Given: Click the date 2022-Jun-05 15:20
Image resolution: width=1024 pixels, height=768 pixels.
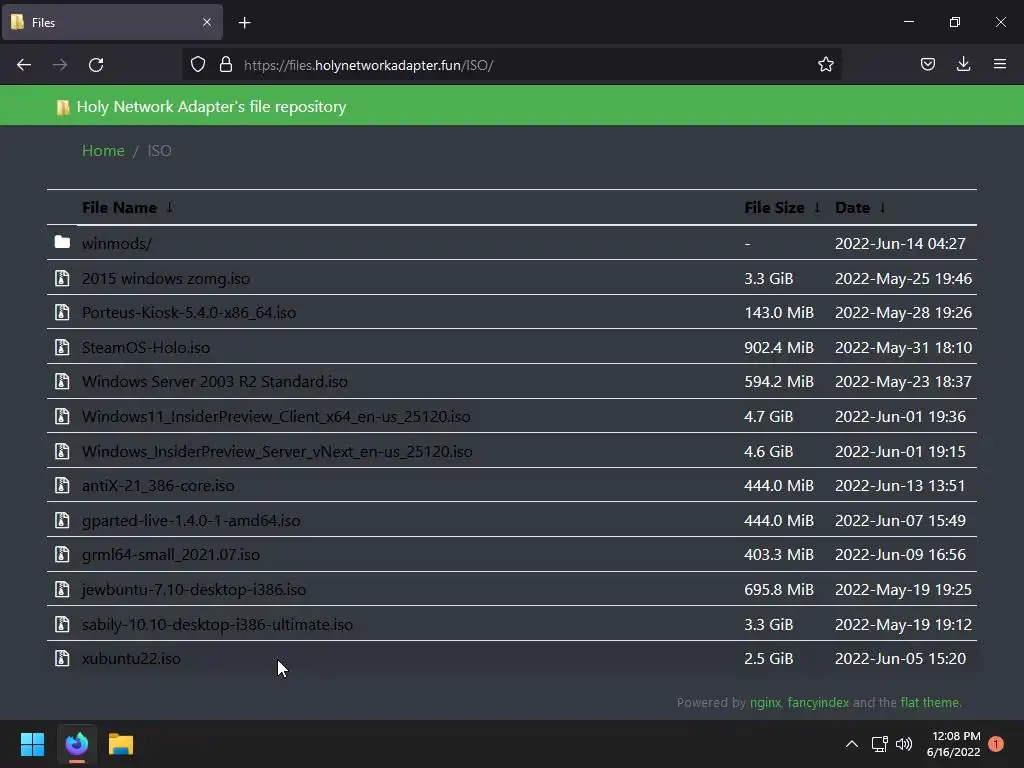Looking at the screenshot, I should click(900, 659).
